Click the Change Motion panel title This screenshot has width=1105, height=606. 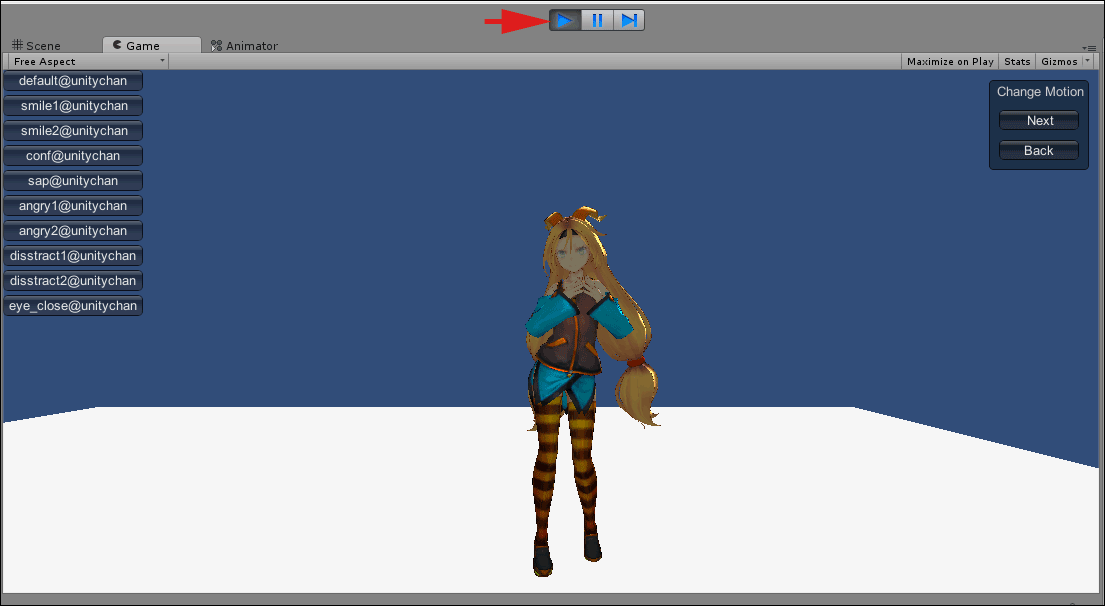(x=1040, y=92)
